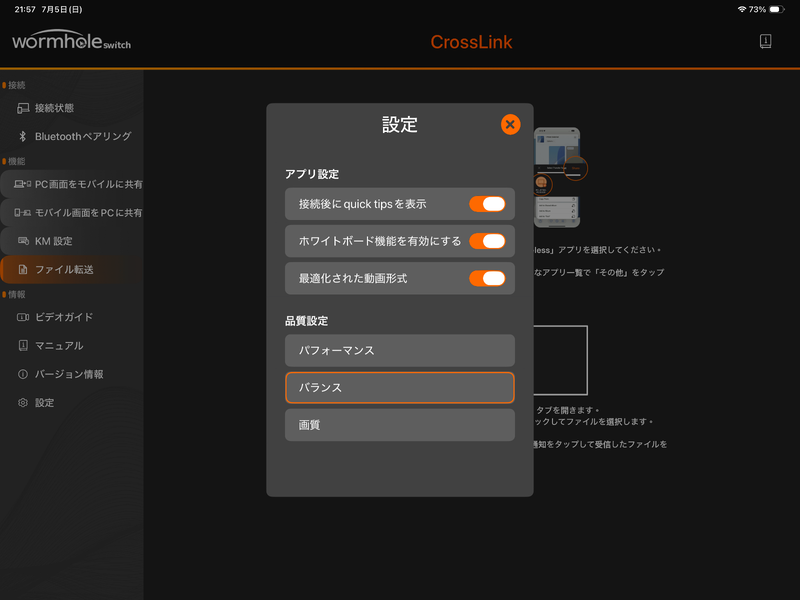
Task: Click the 設定 dialog title
Action: (x=399, y=124)
